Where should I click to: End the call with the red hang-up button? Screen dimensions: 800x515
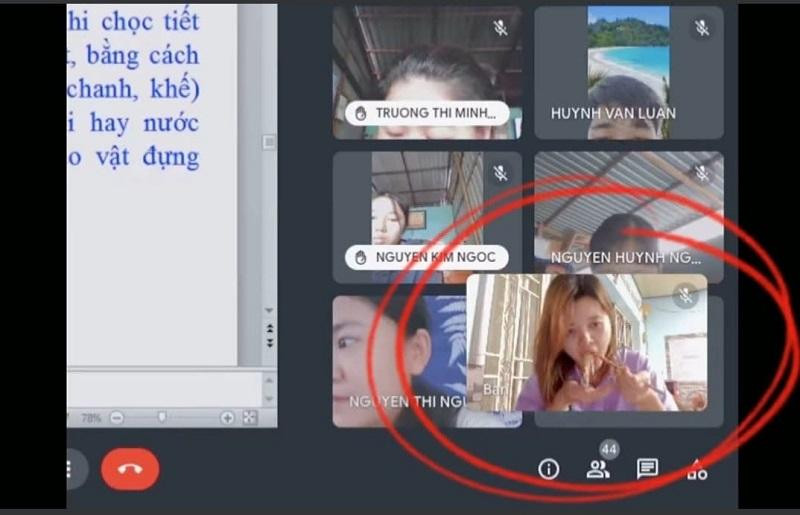point(130,469)
